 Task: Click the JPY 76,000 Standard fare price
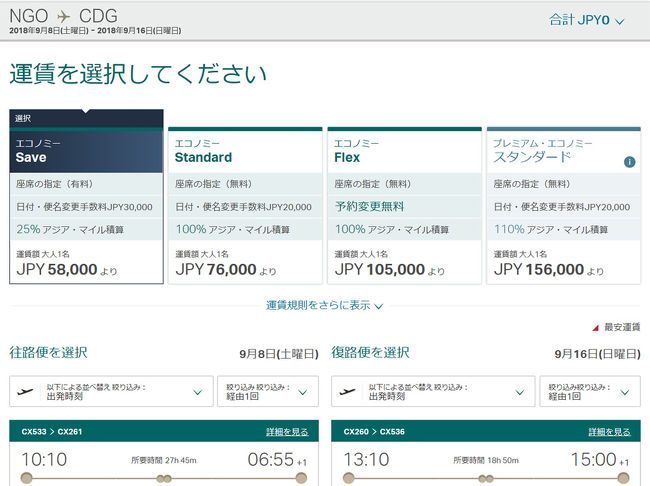226,270
